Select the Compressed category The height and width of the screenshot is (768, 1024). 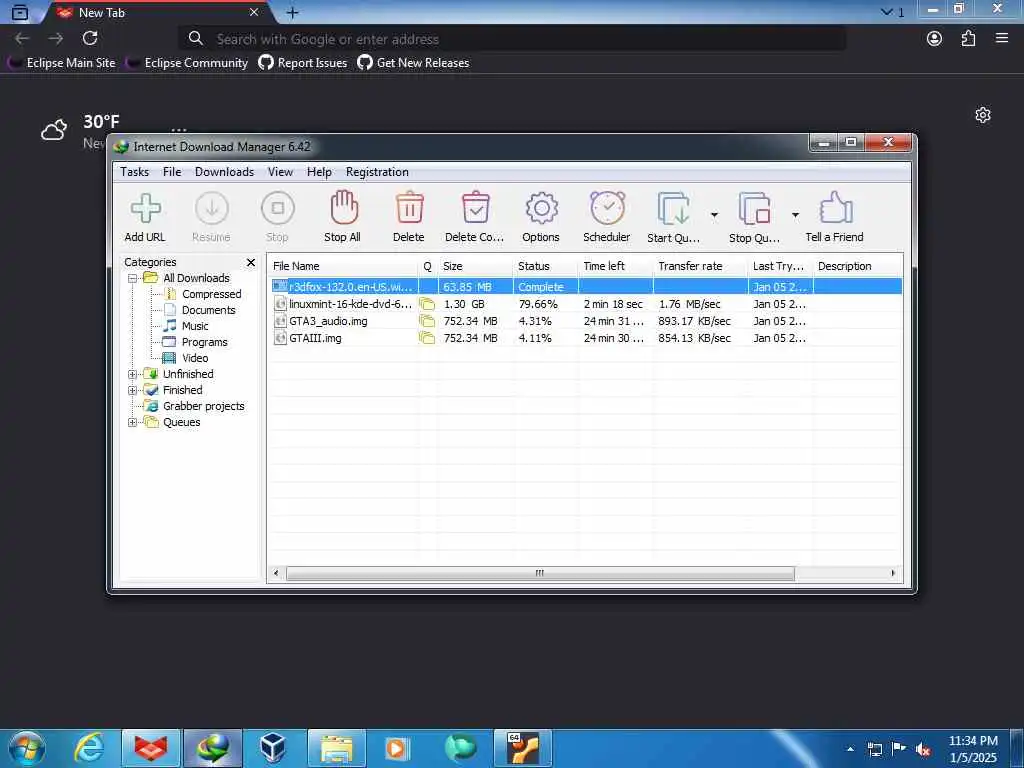(x=212, y=295)
